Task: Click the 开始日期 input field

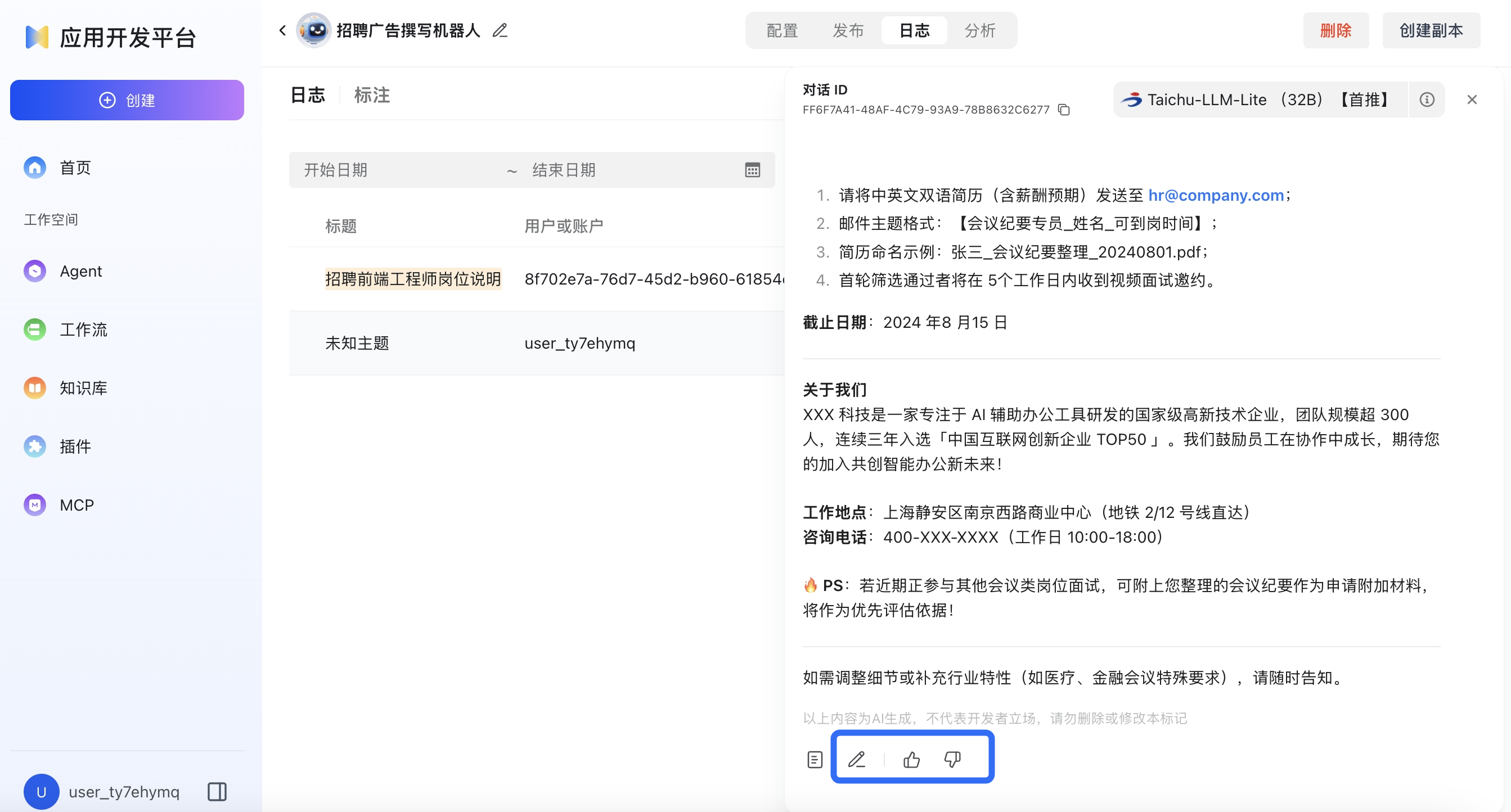Action: click(399, 170)
